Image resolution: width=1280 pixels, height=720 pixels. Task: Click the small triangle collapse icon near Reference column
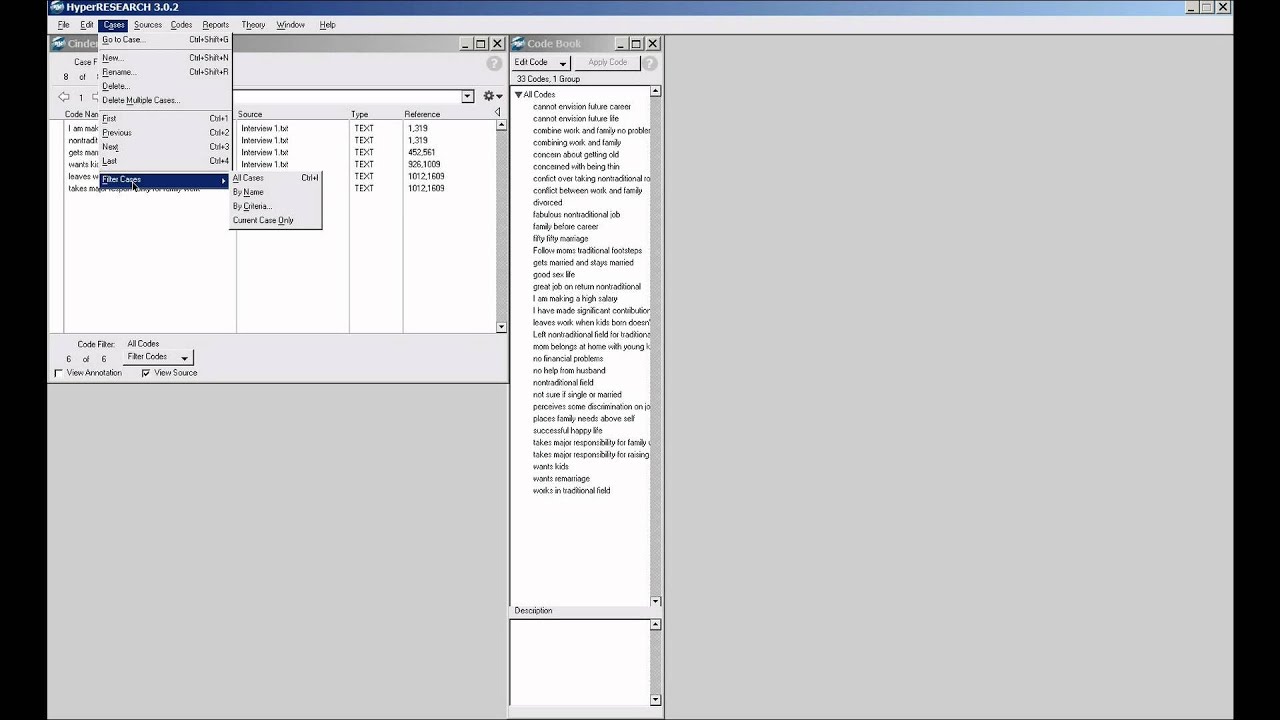pos(498,113)
